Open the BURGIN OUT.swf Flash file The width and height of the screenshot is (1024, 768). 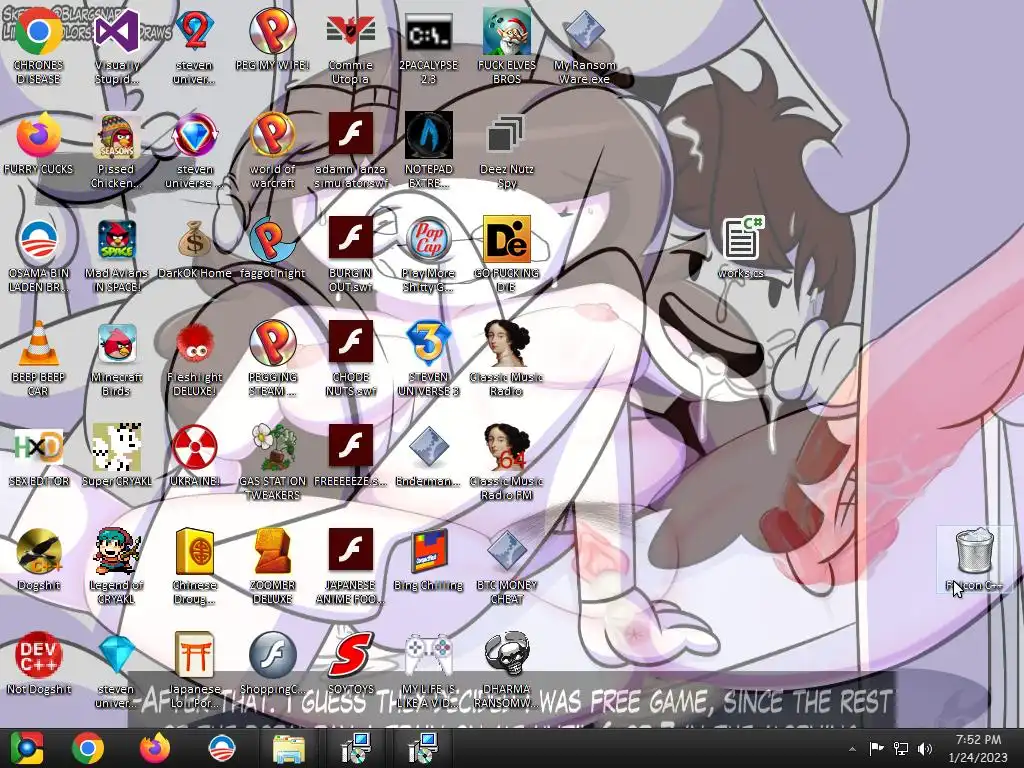[x=350, y=255]
